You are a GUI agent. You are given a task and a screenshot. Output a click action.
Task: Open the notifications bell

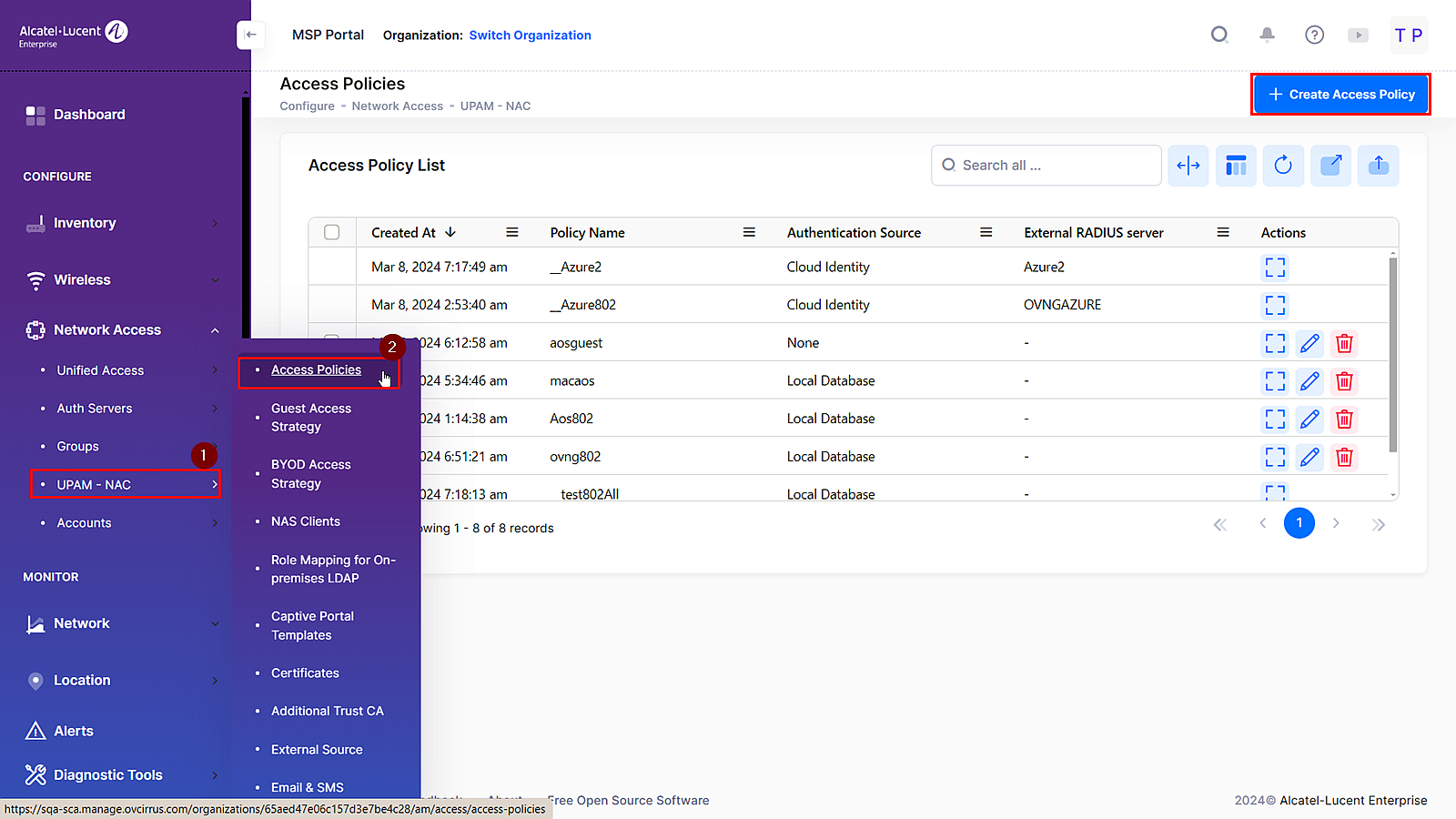[1267, 35]
